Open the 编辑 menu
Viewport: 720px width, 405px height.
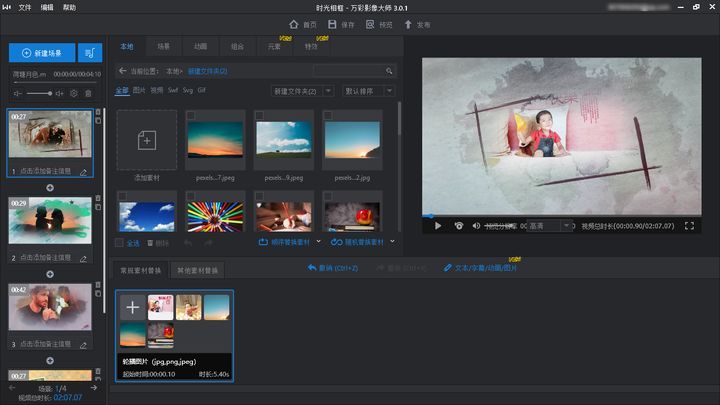point(47,7)
